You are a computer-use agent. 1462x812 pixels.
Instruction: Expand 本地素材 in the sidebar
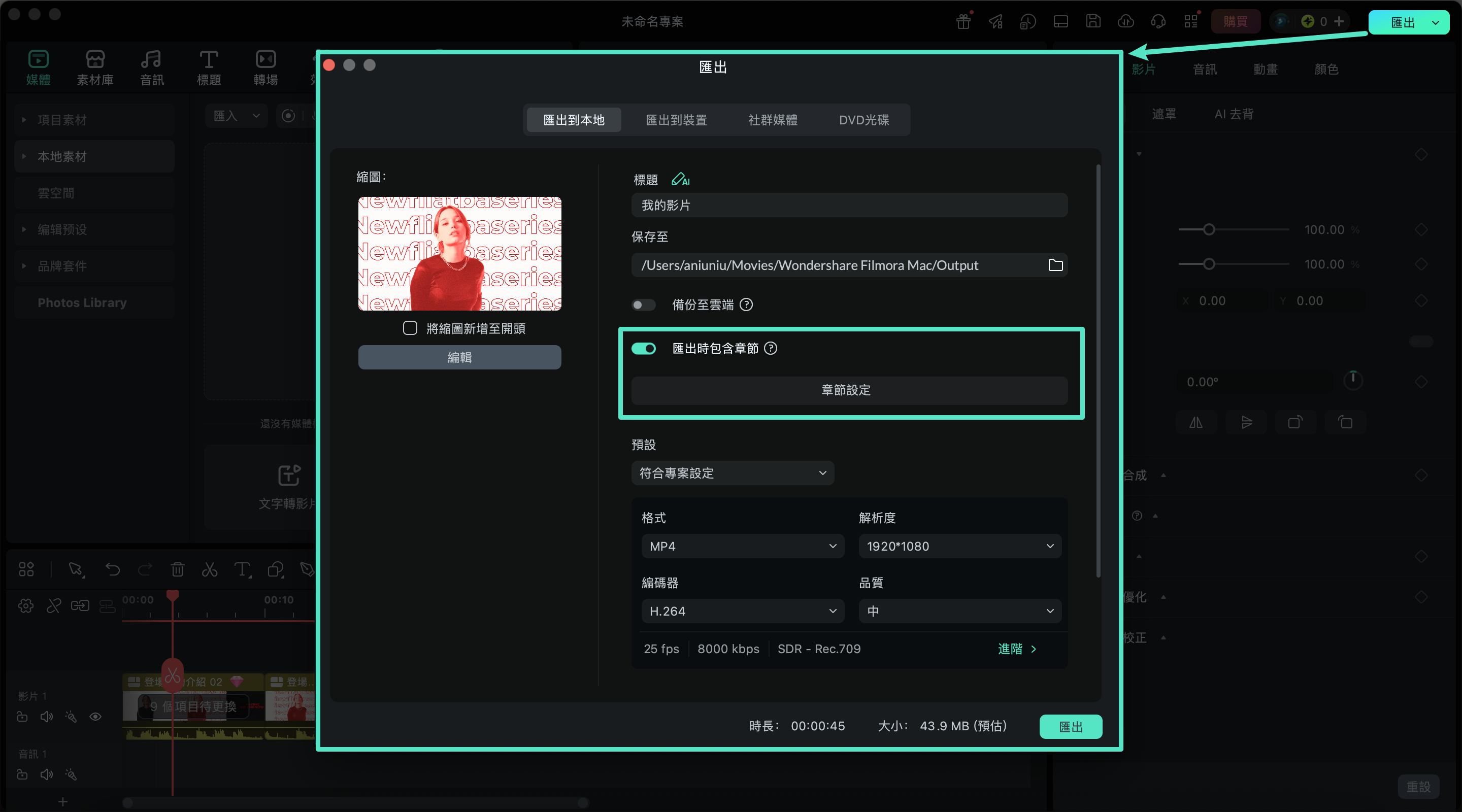pyautogui.click(x=24, y=156)
